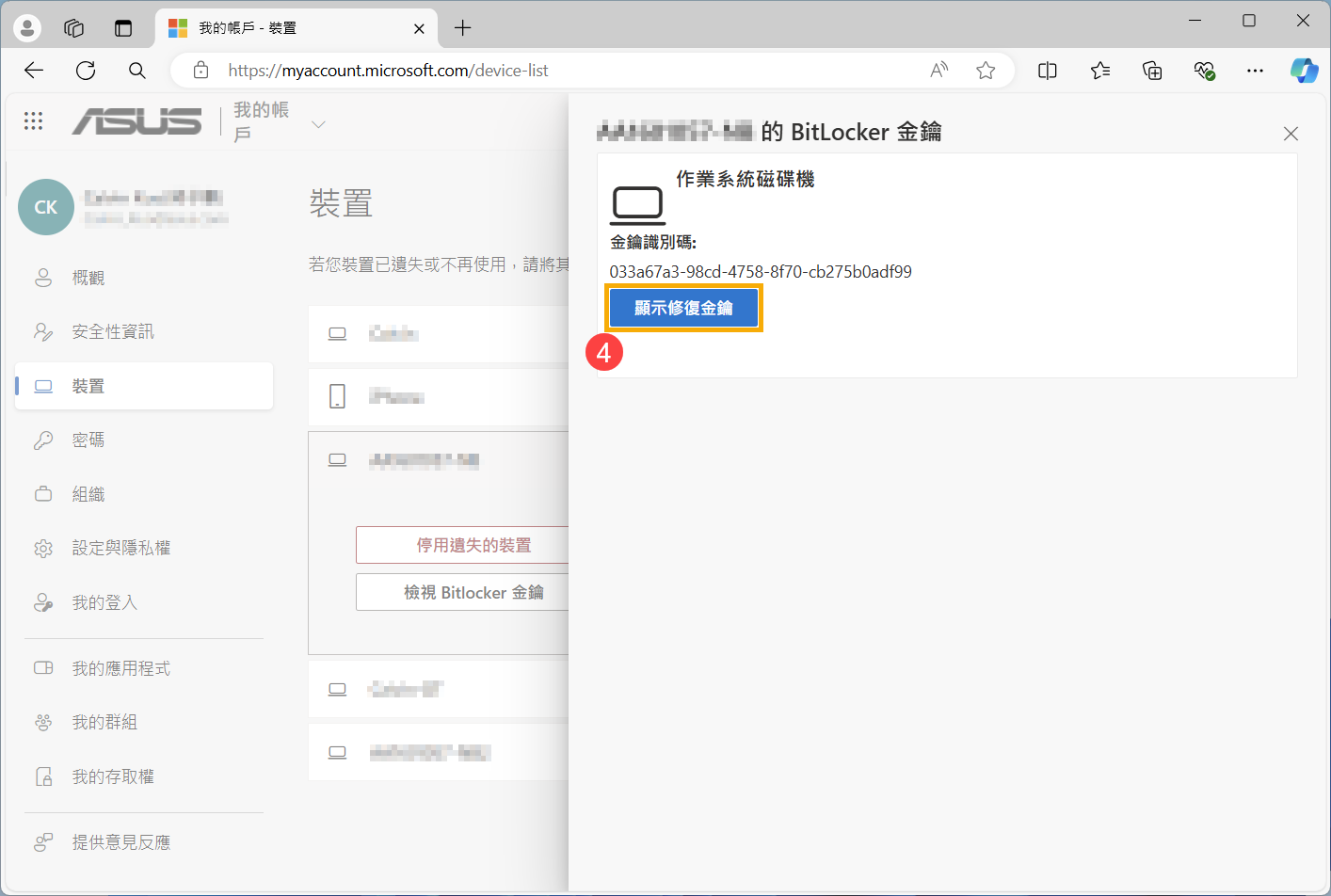This screenshot has width=1331, height=896.
Task: Open the favorites list icon
Action: 1100,71
